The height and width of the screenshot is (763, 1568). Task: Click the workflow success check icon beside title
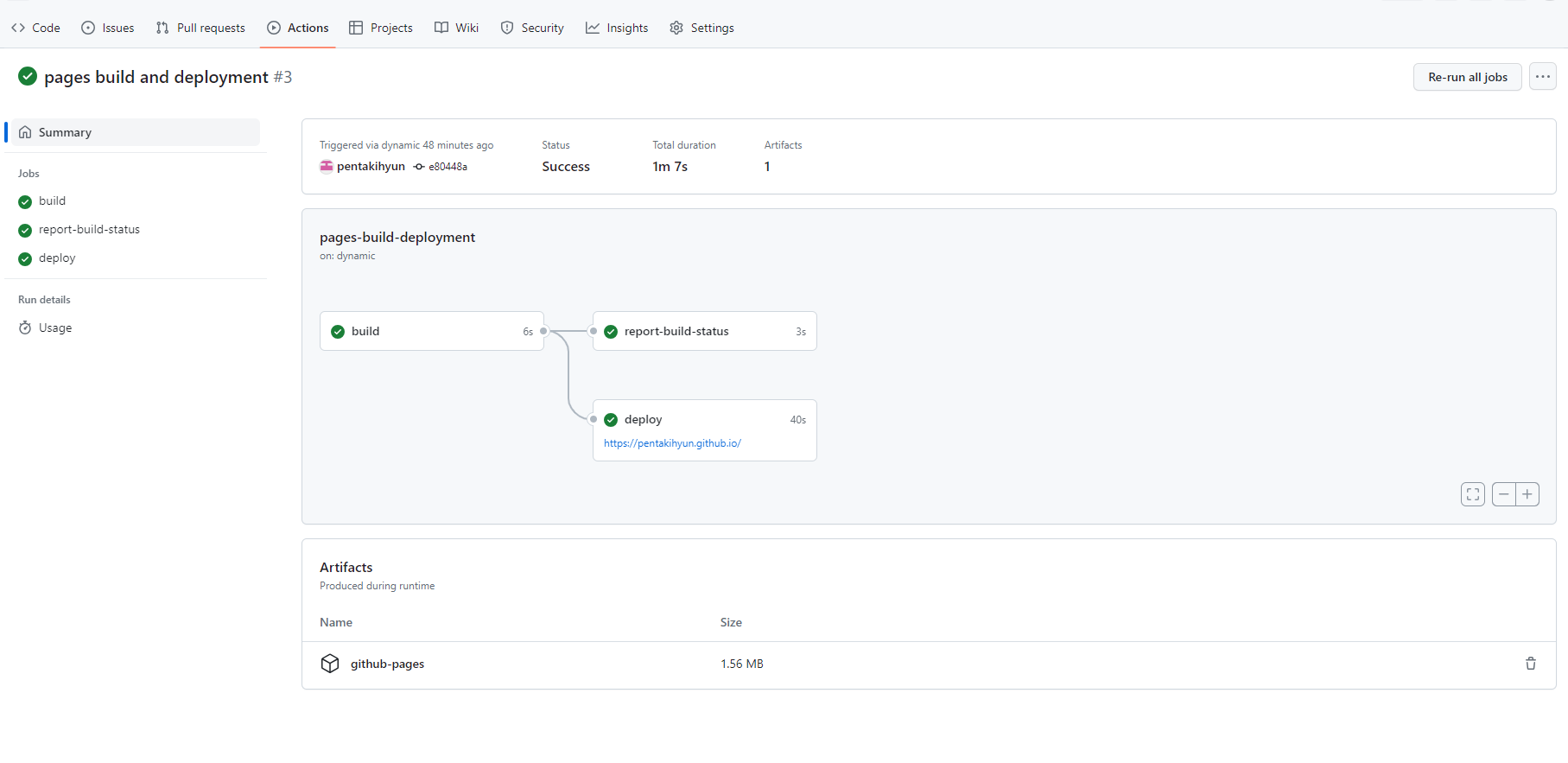(x=28, y=76)
